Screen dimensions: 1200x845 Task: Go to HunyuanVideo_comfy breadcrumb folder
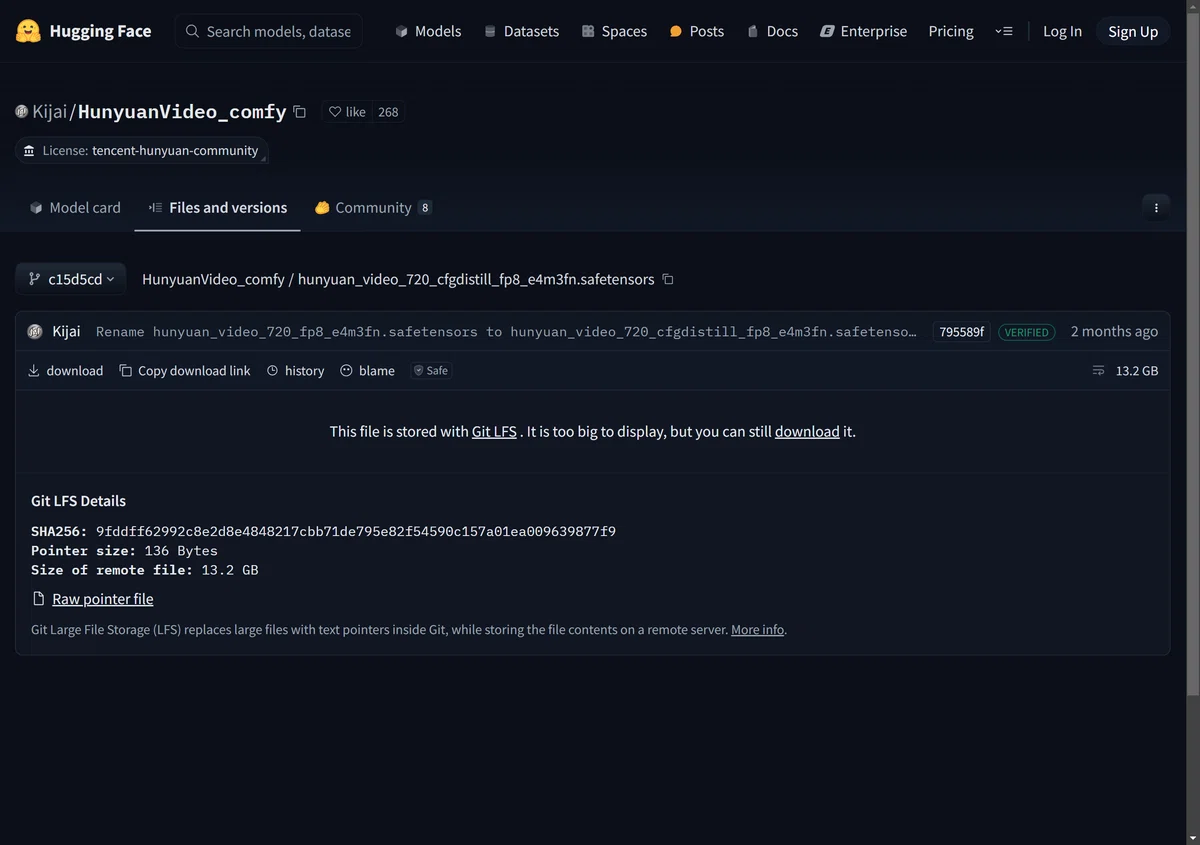click(x=213, y=279)
